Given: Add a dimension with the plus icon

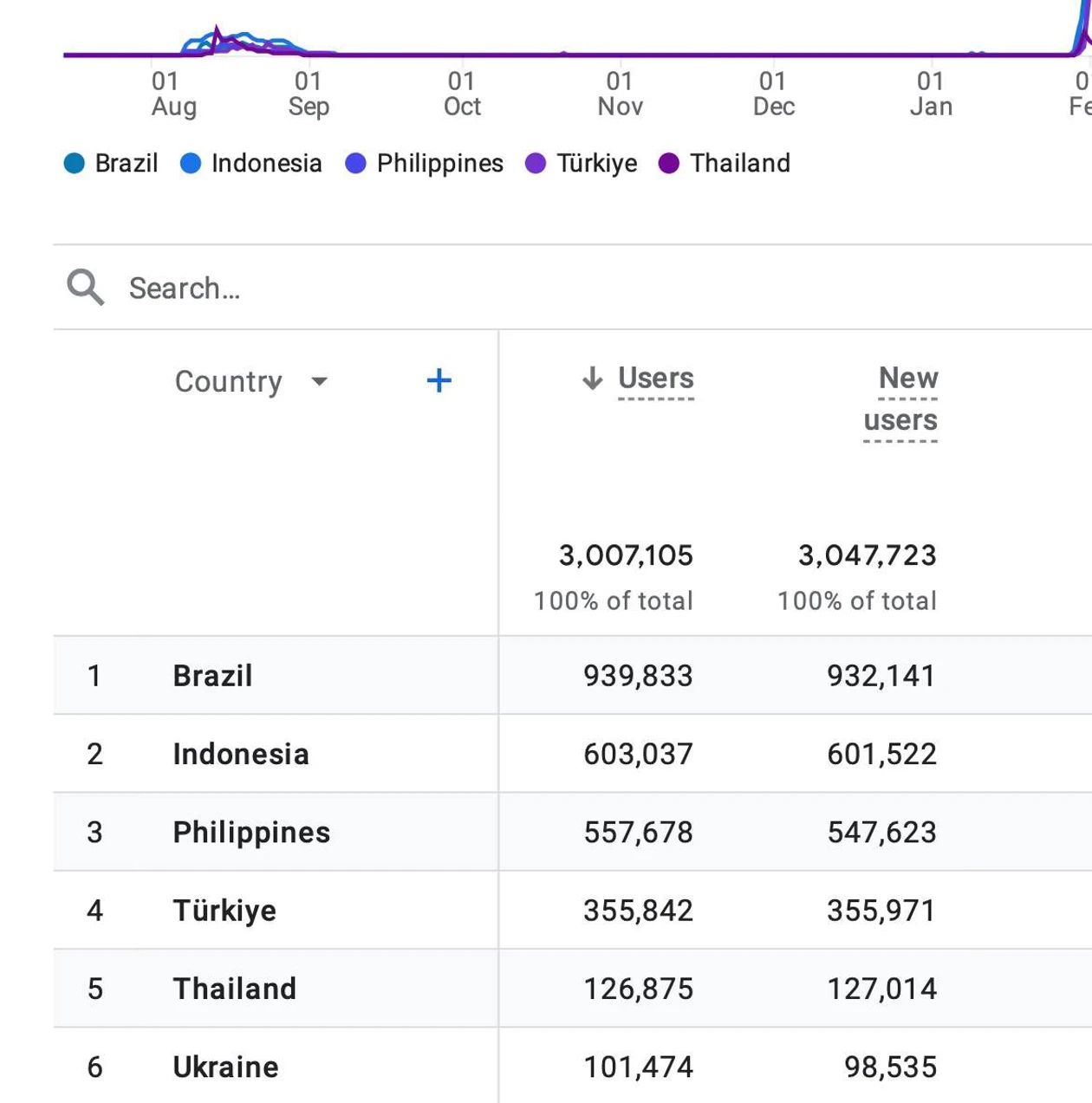Looking at the screenshot, I should 439,380.
